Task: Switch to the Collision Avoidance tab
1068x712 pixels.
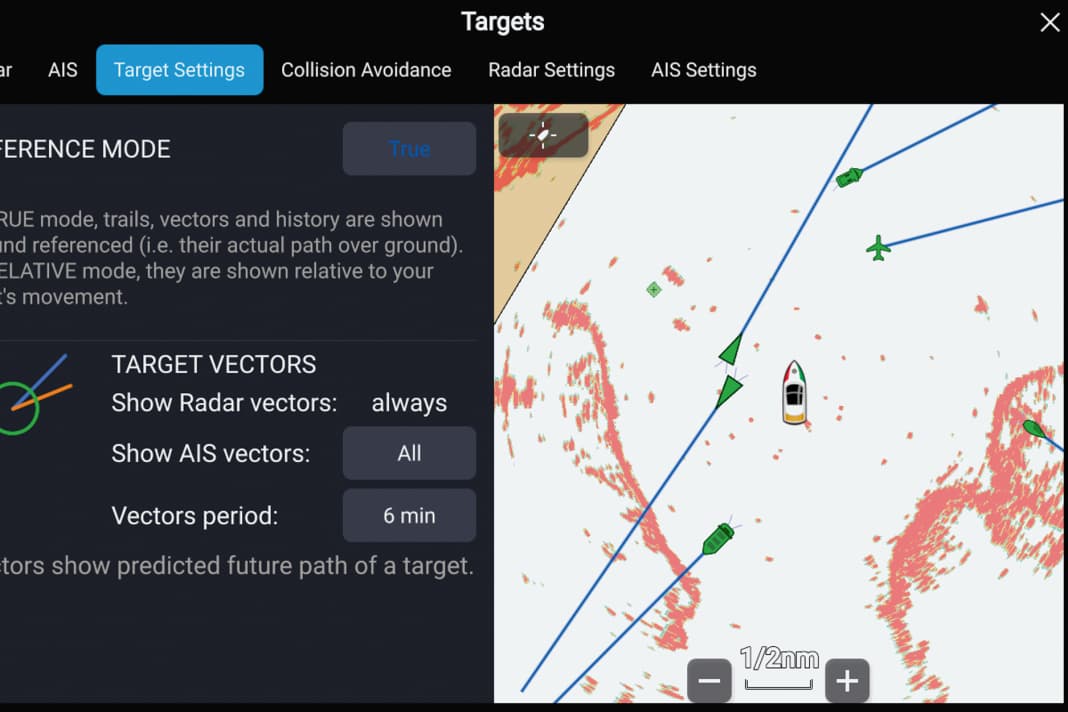Action: (x=366, y=70)
